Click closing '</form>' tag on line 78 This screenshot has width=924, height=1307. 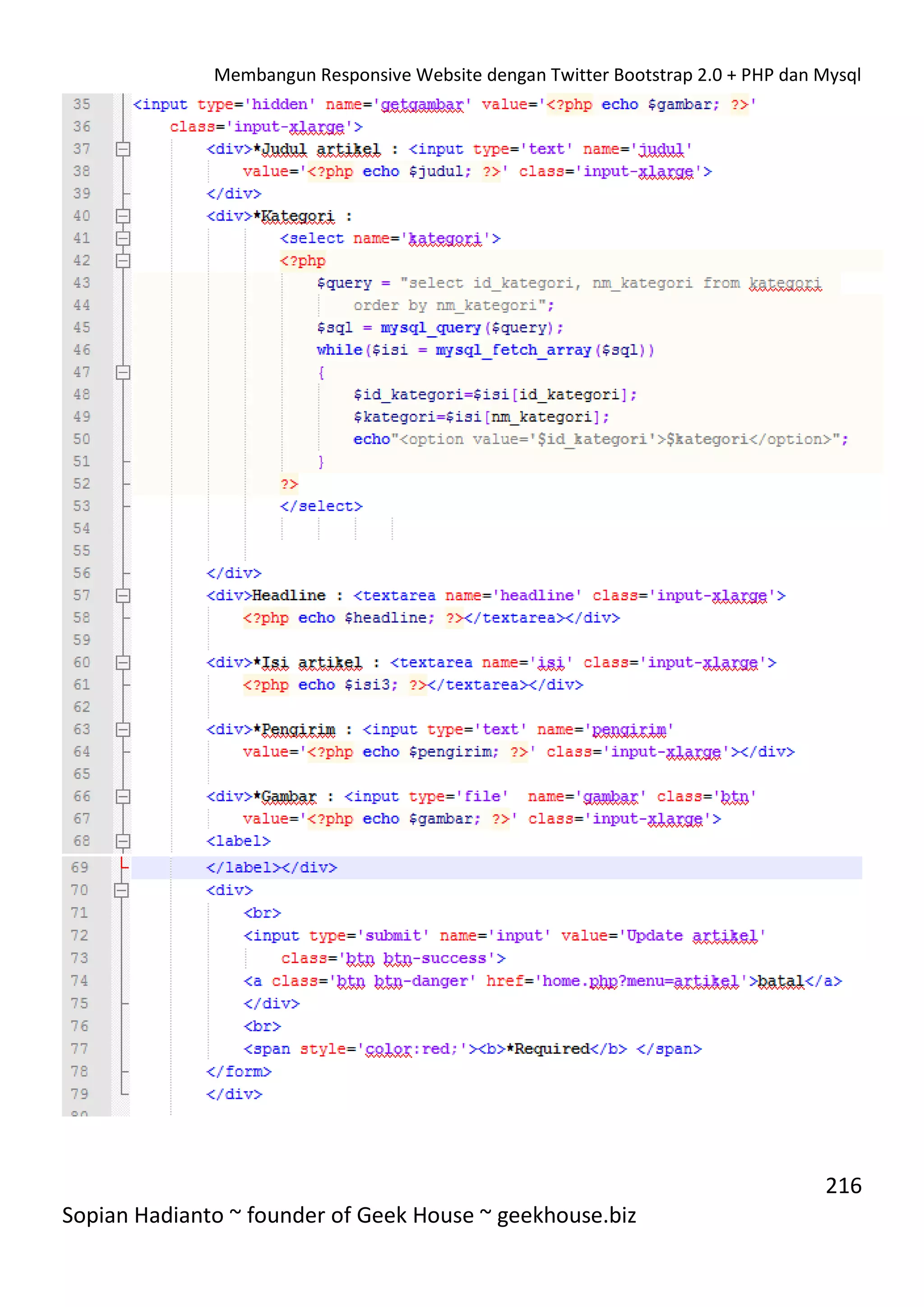tap(239, 1072)
